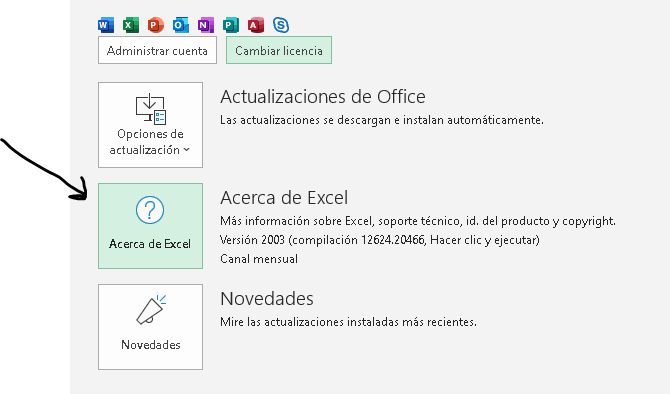Click the Word application icon

pos(106,25)
